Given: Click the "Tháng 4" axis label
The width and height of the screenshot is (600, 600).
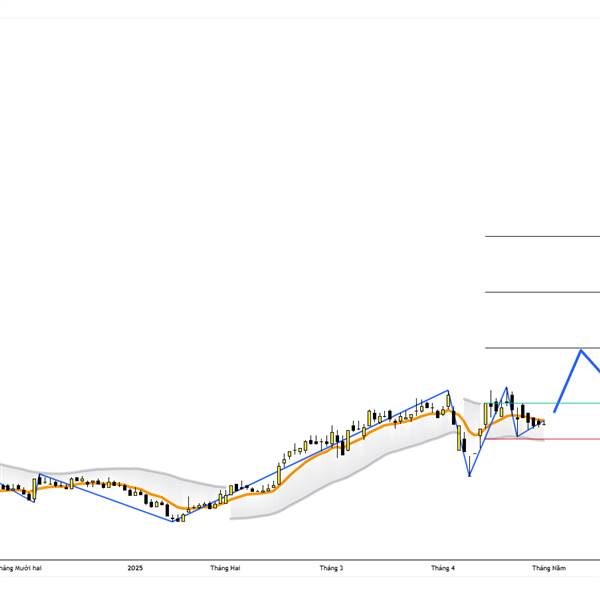Looking at the screenshot, I should click(x=443, y=568).
